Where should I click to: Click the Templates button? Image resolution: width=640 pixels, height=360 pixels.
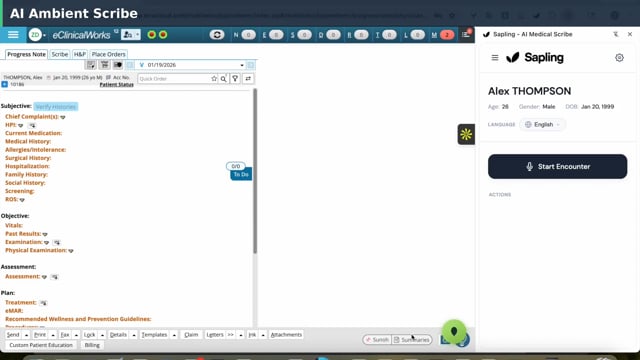154,335
